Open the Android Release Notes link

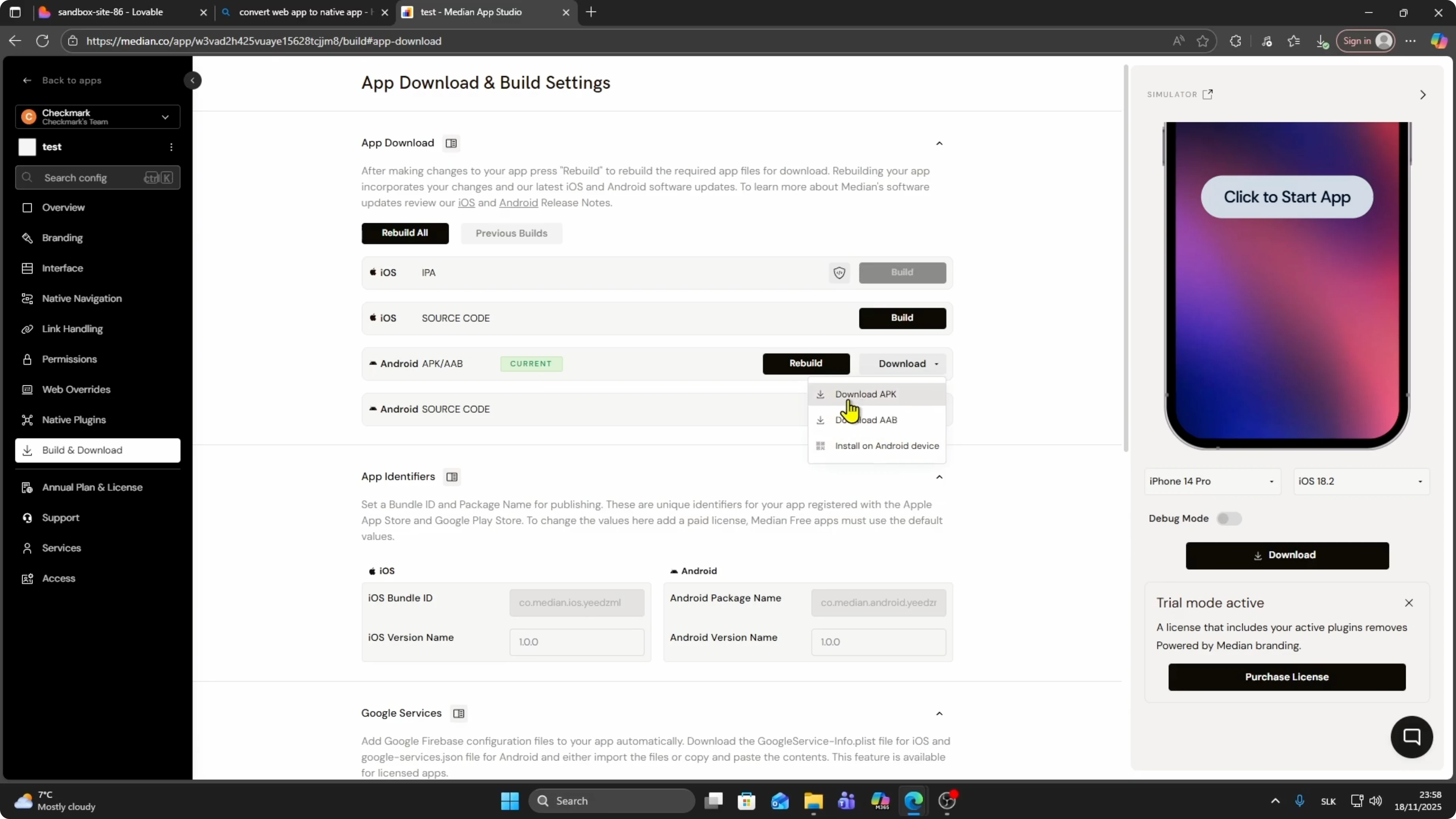pyautogui.click(x=518, y=203)
